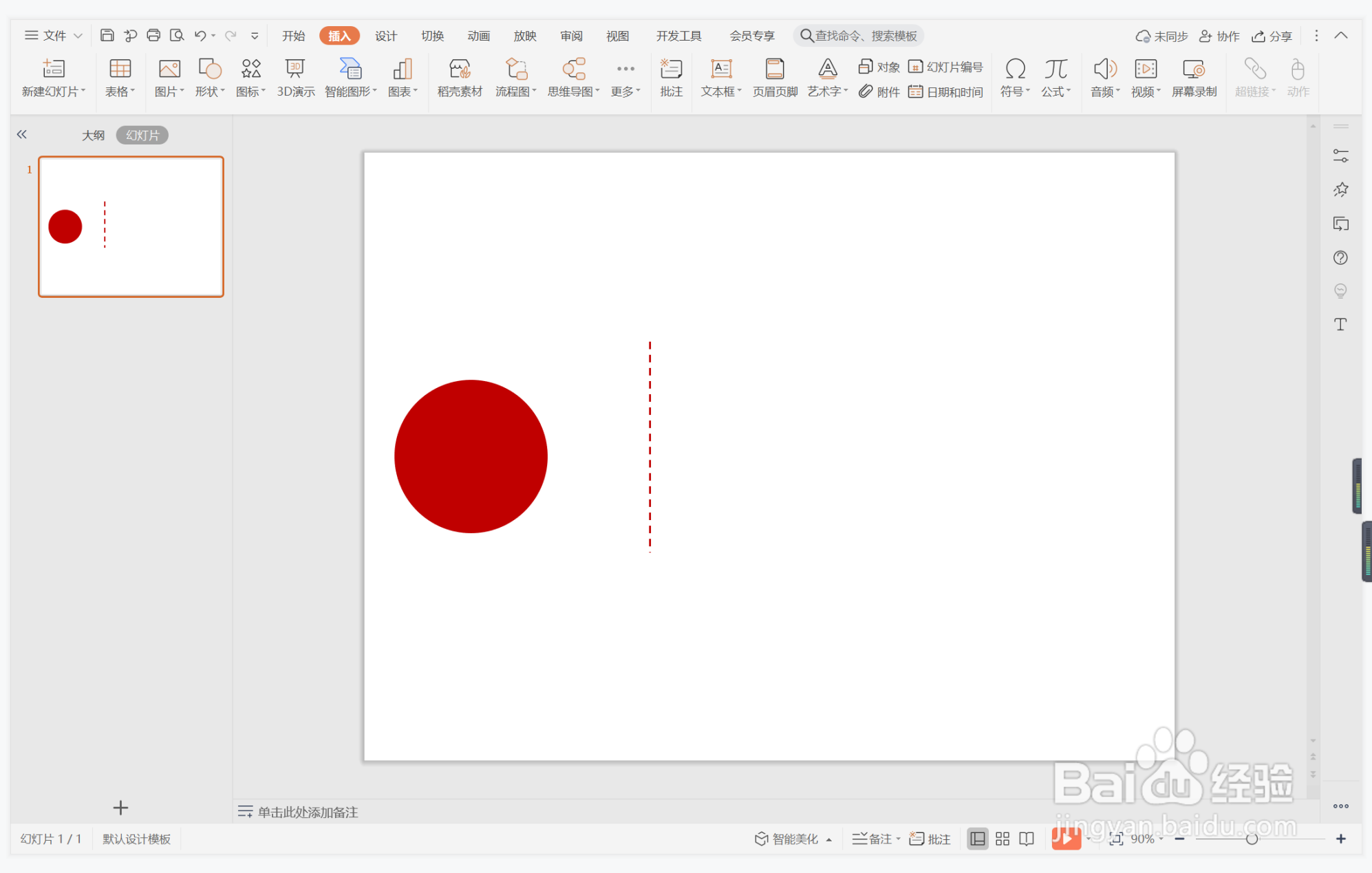This screenshot has width=1372, height=873.
Task: Open the 3D演示 tool
Action: (x=296, y=78)
